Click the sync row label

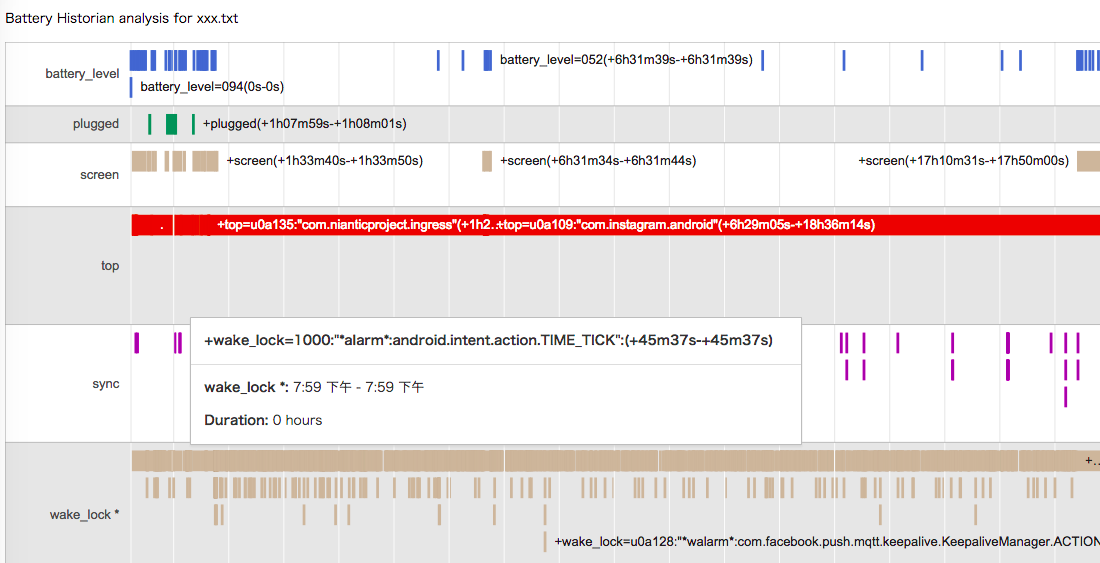coord(106,384)
